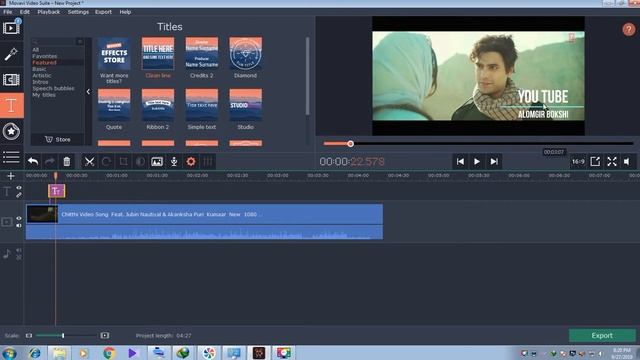The height and width of the screenshot is (360, 640).
Task: Select the Effects Store thumbnail
Action: 114,53
